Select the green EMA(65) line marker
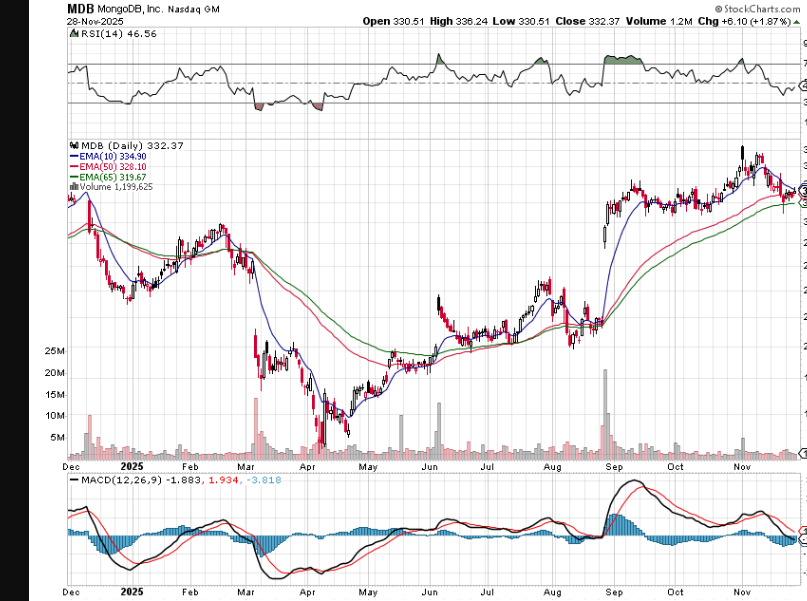The height and width of the screenshot is (601, 807). point(73,176)
